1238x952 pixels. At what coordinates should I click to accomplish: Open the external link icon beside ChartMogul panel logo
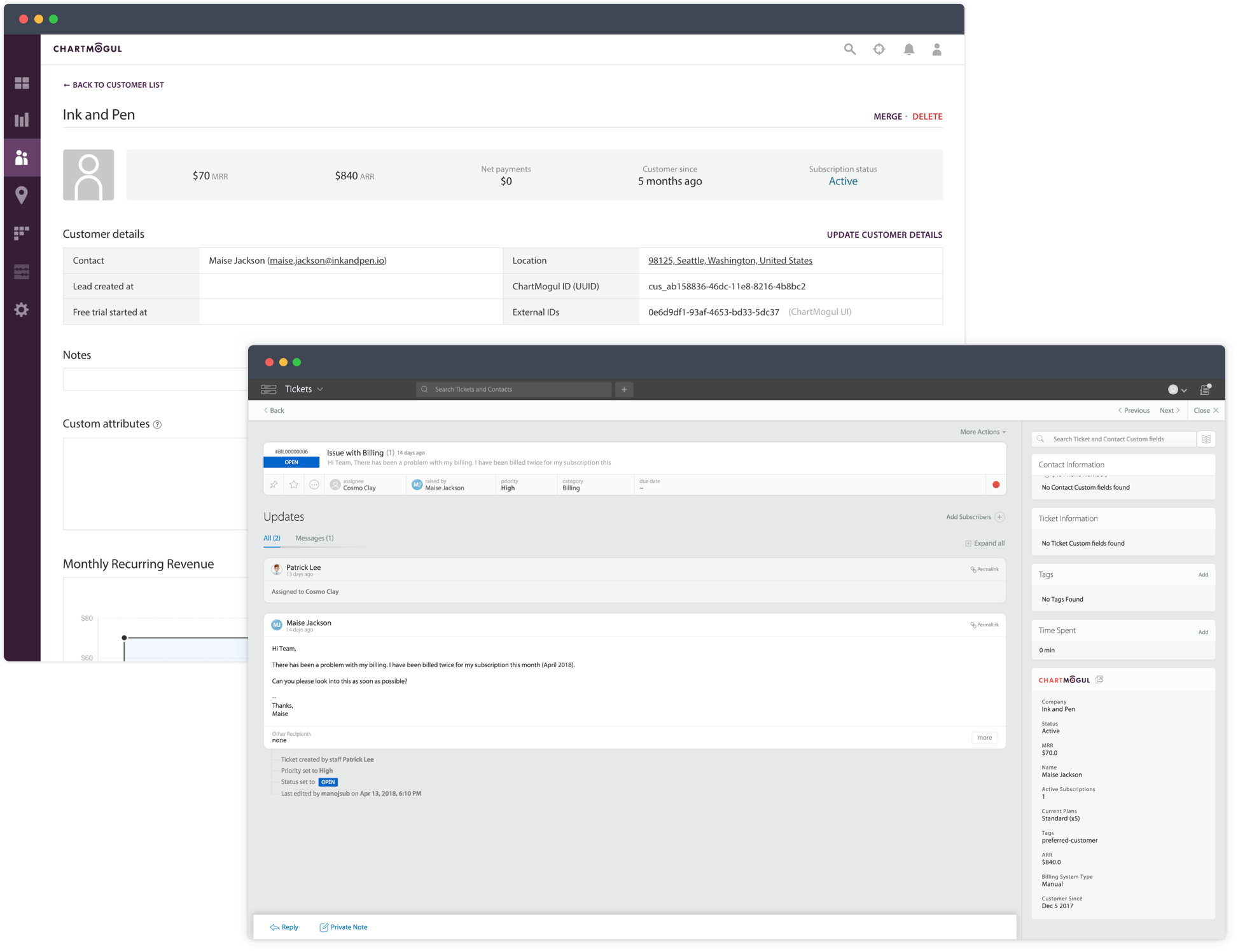tap(1099, 679)
